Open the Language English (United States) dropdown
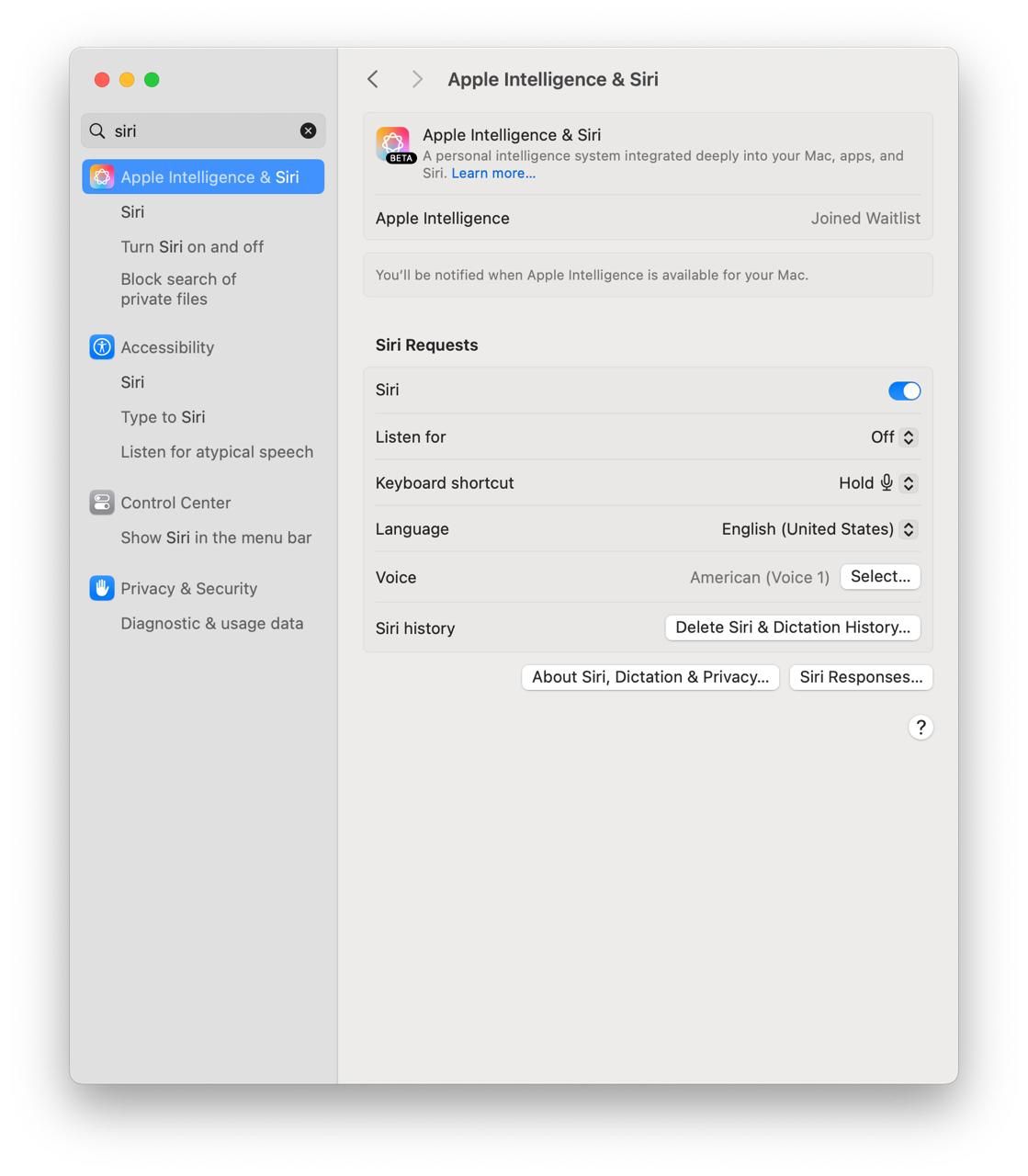The image size is (1028, 1176). pos(819,529)
